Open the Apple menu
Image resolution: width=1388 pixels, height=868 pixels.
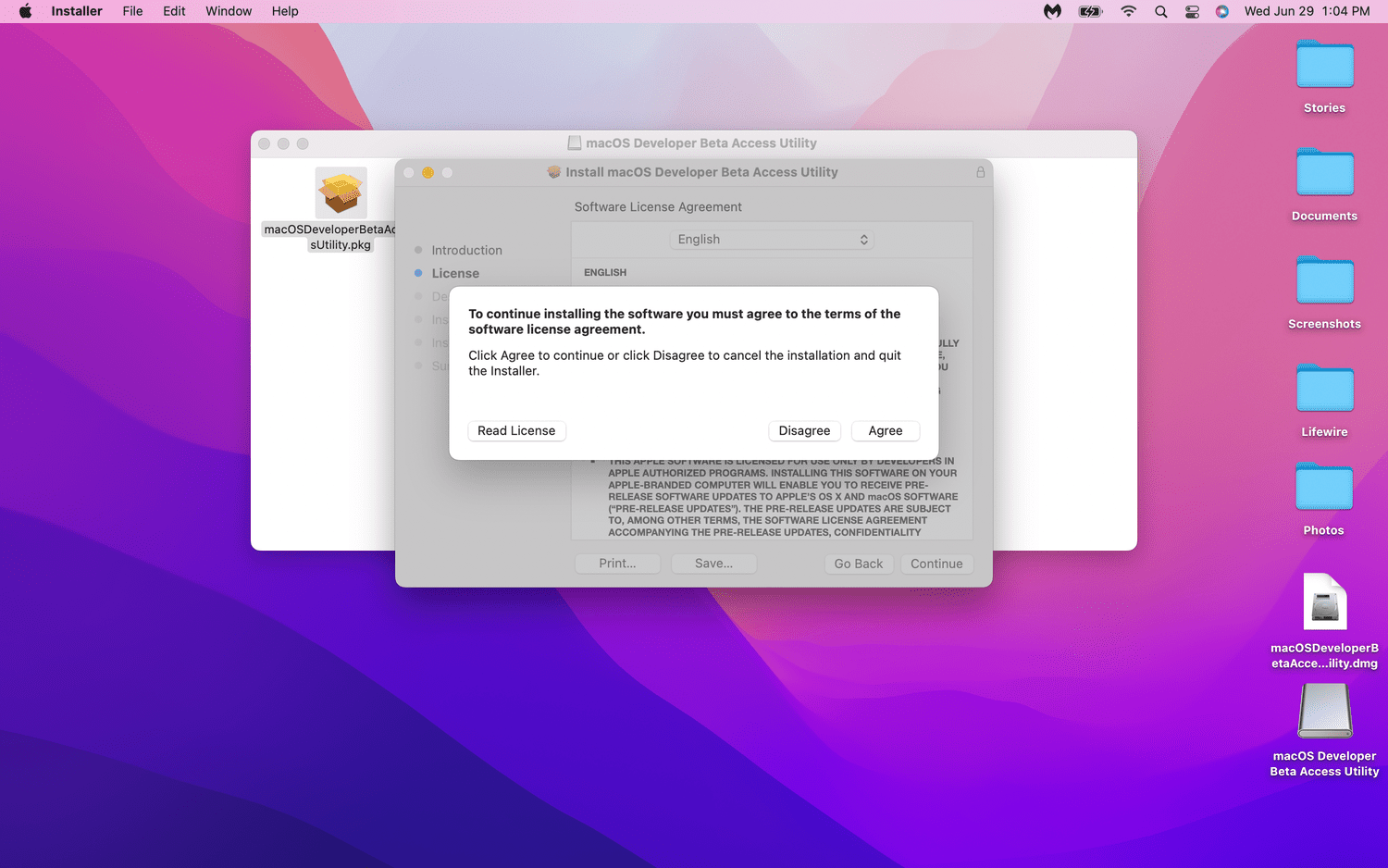(x=26, y=11)
